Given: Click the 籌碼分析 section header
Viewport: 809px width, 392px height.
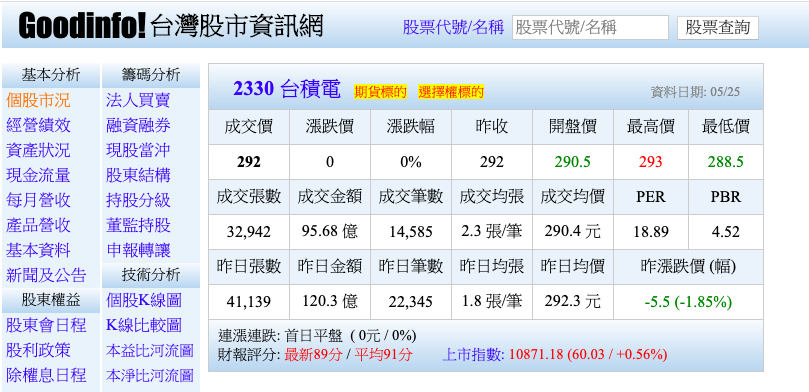Looking at the screenshot, I should tap(151, 75).
